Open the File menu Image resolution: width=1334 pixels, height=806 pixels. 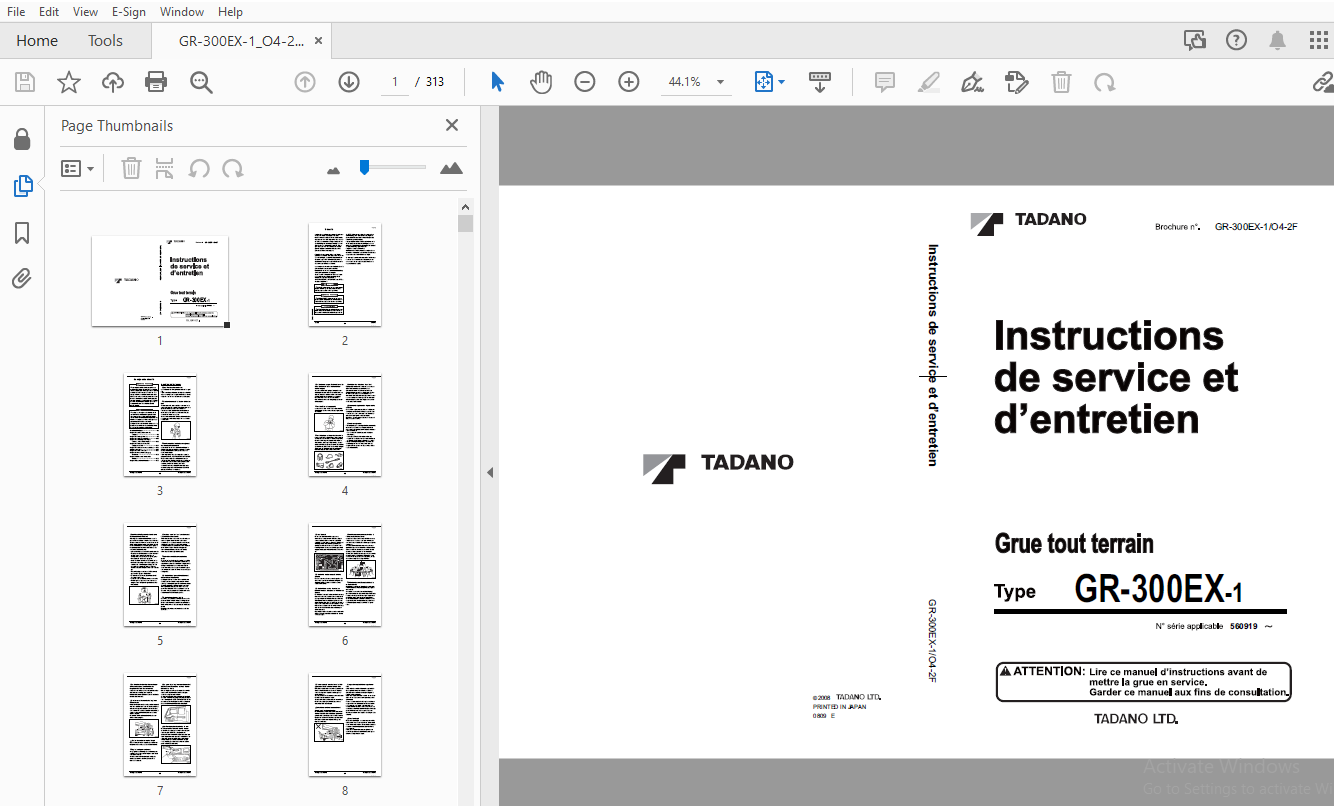pyautogui.click(x=17, y=12)
